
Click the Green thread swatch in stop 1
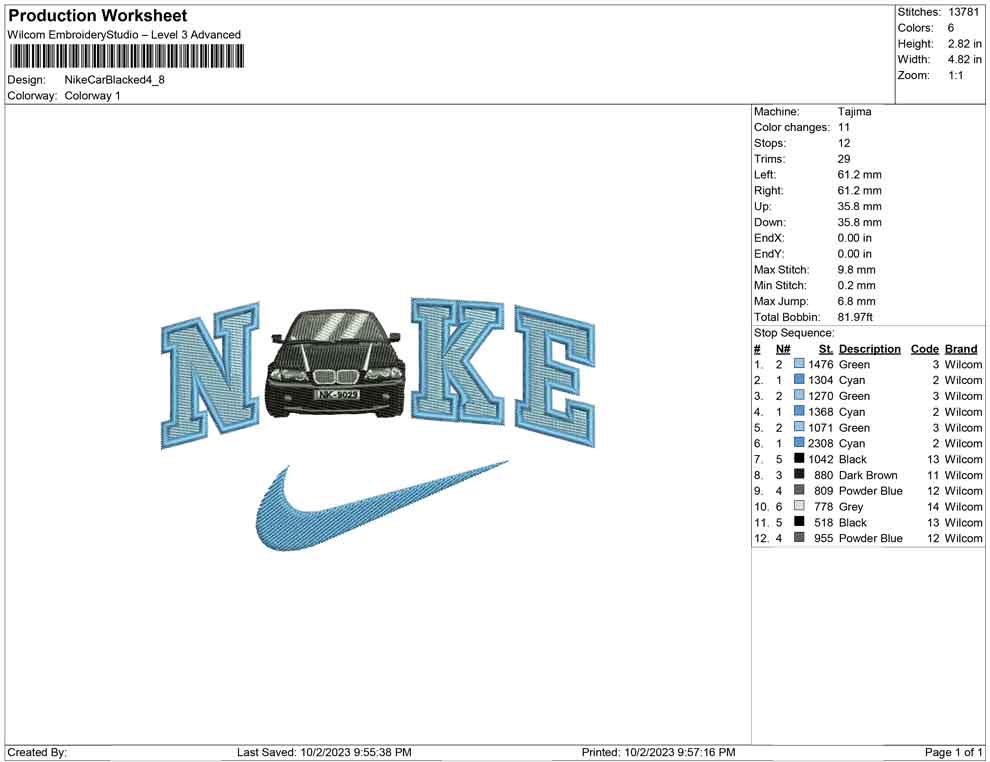[x=799, y=364]
